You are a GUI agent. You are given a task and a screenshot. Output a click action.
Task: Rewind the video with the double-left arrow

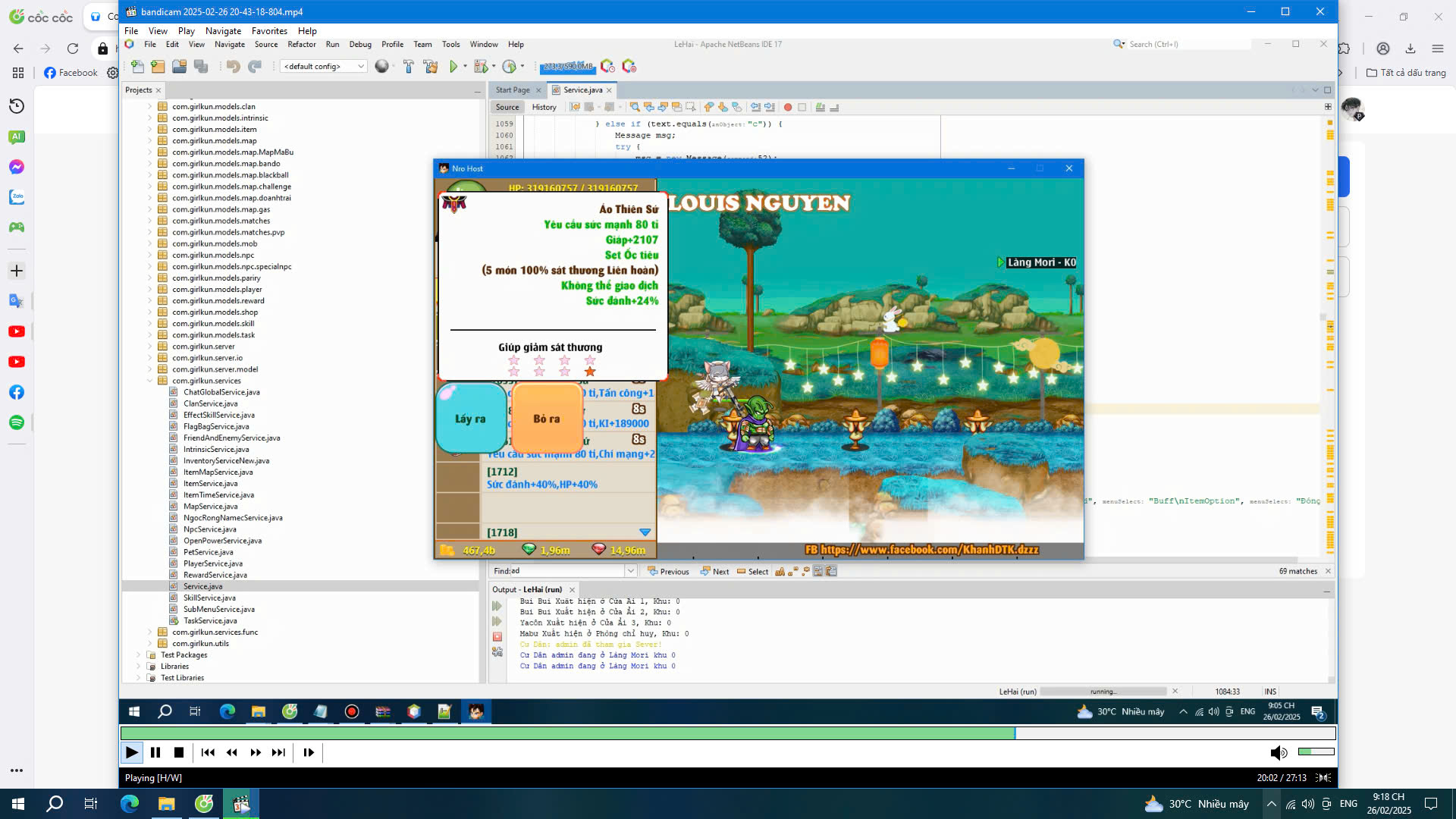point(232,752)
